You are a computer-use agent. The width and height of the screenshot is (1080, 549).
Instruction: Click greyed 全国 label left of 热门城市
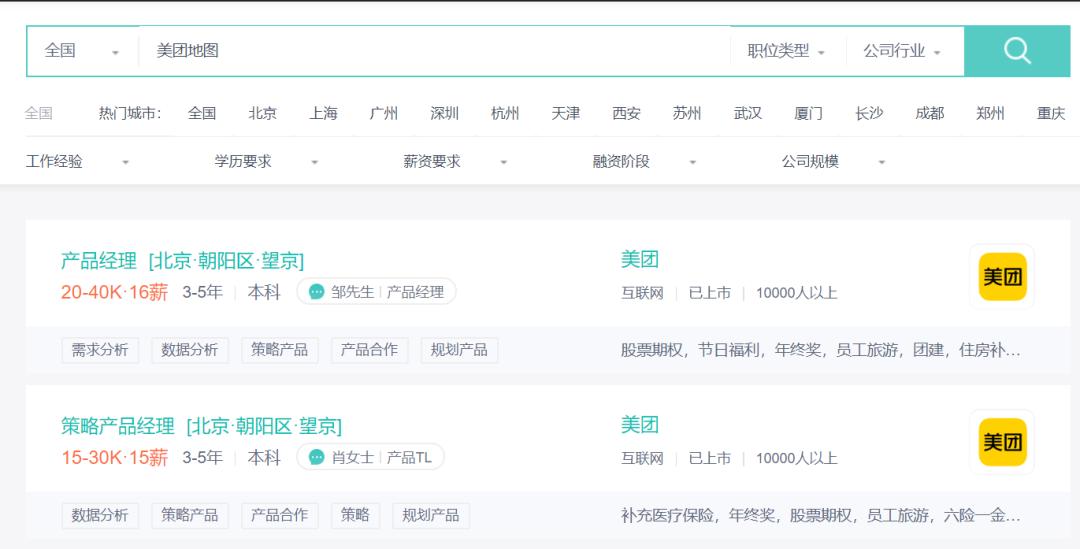39,114
